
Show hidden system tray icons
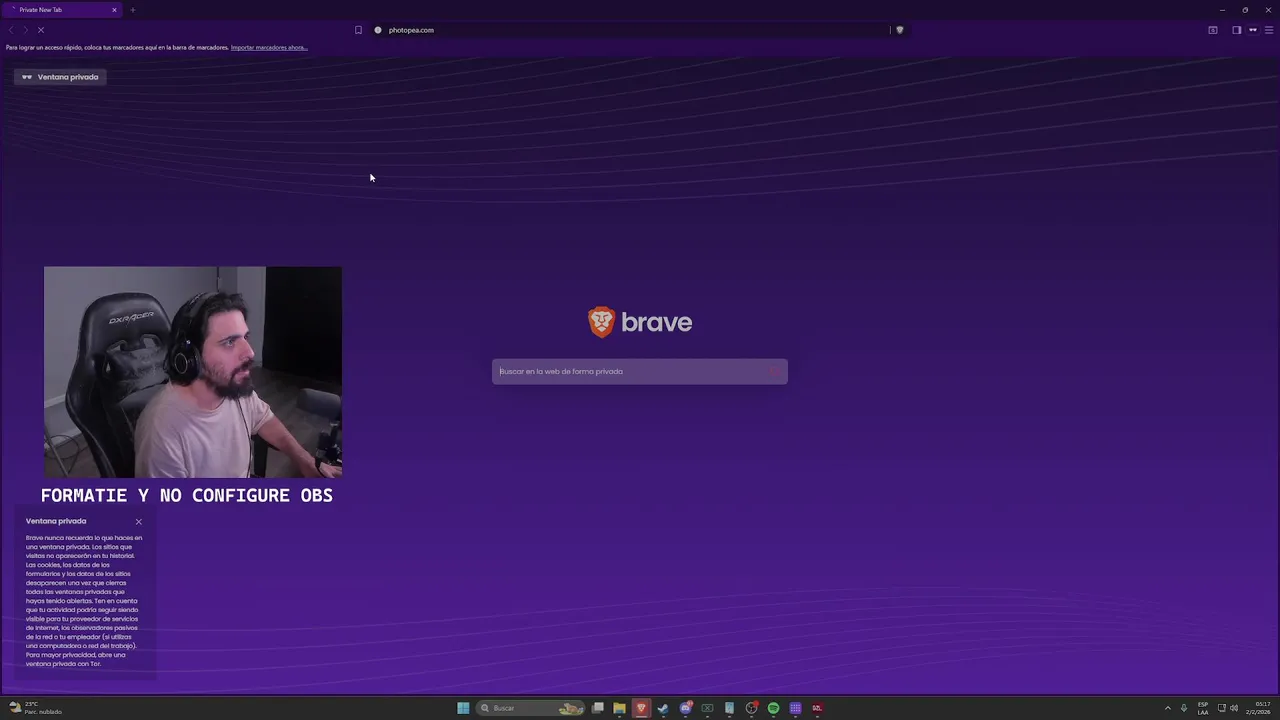[x=1167, y=708]
